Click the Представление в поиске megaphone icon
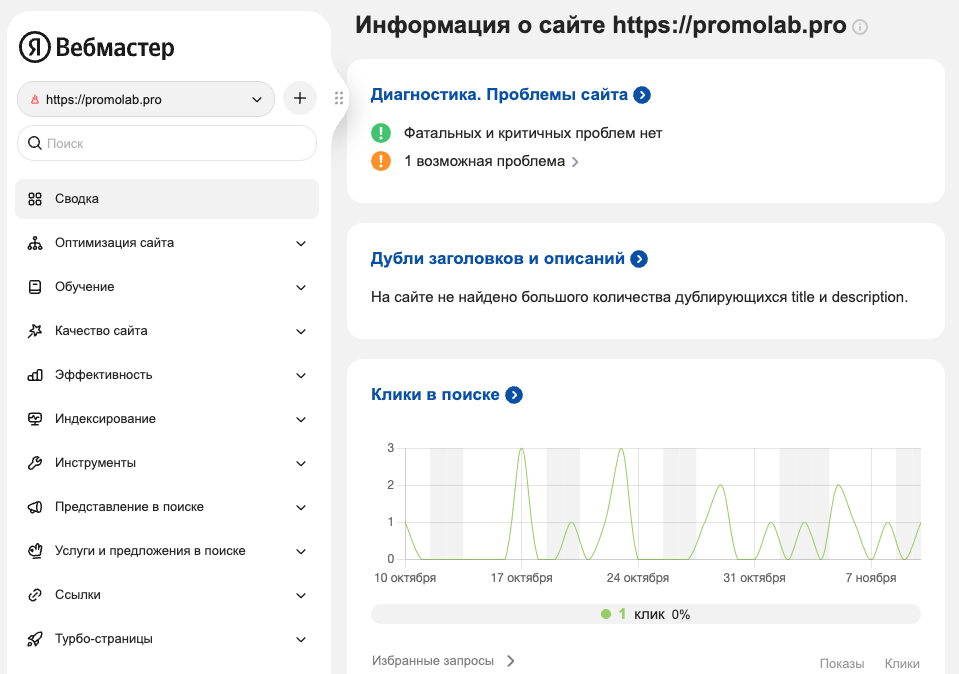The height and width of the screenshot is (674, 959). (35, 507)
